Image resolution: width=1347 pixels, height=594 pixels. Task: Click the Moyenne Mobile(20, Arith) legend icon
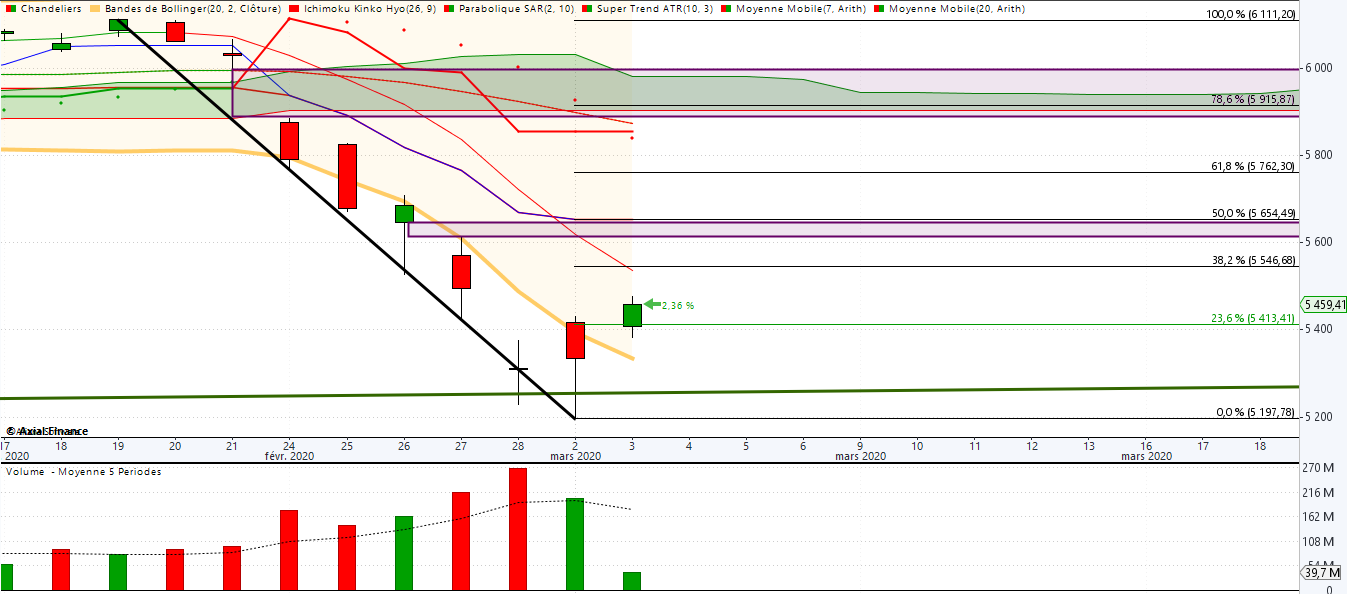[x=879, y=9]
